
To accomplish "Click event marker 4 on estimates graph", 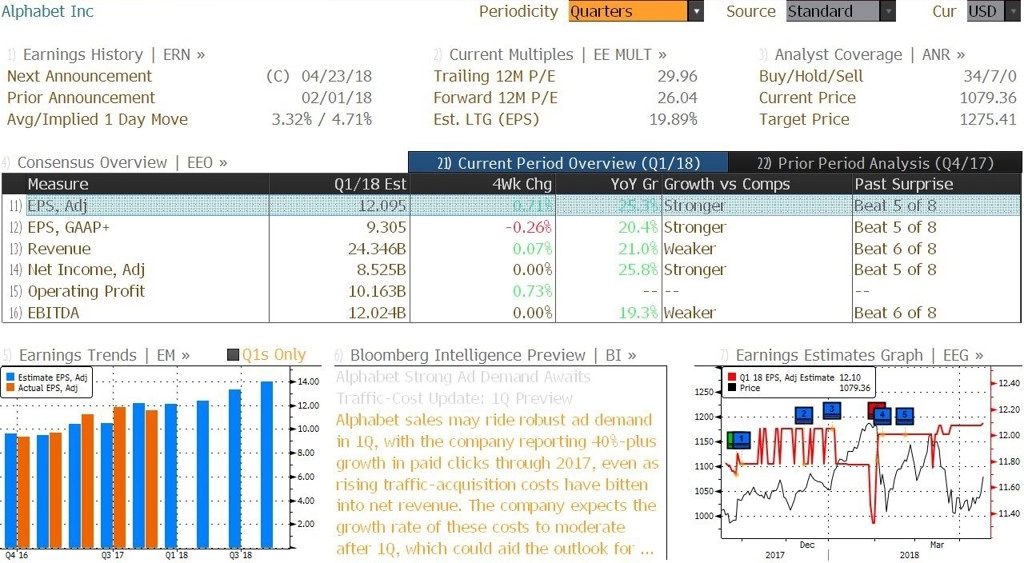I will coord(882,414).
